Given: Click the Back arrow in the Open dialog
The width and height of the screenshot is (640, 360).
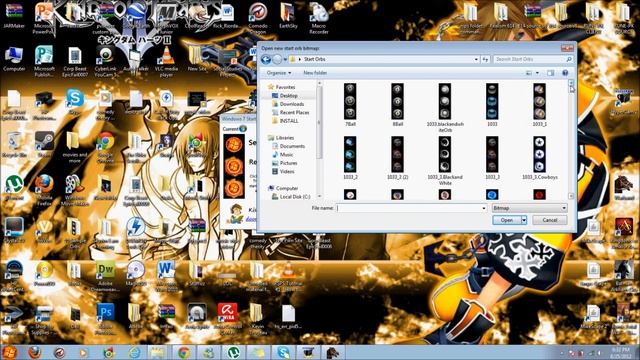Looking at the screenshot, I should click(x=266, y=60).
